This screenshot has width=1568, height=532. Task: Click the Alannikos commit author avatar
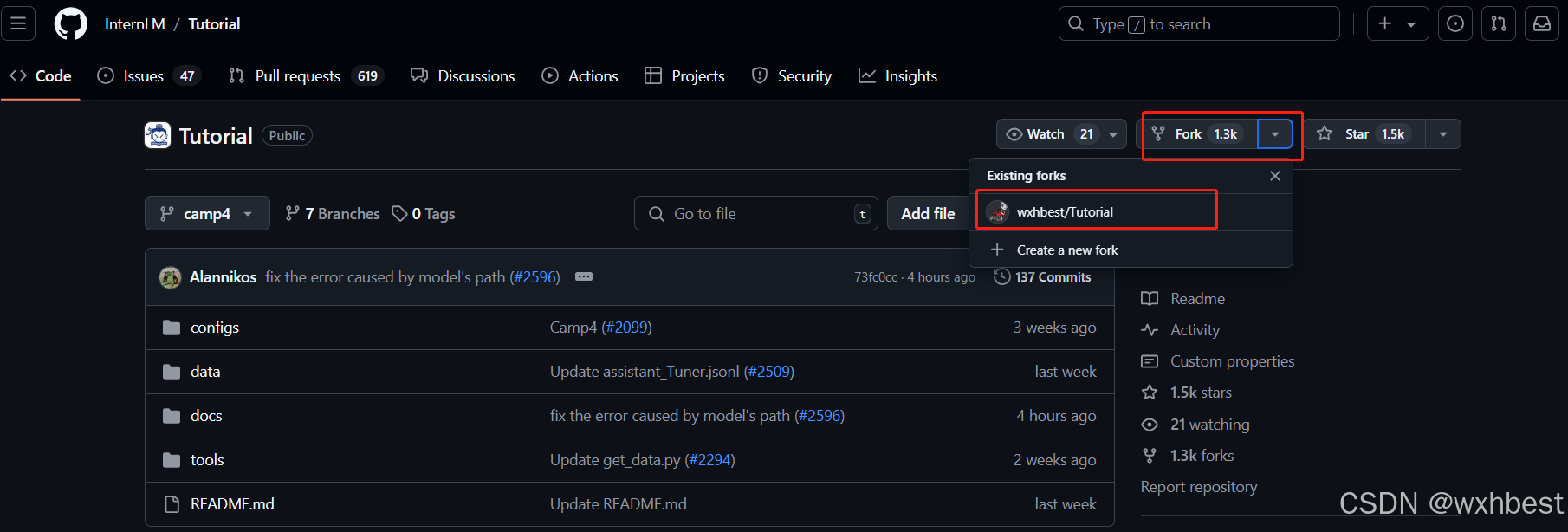click(x=170, y=277)
